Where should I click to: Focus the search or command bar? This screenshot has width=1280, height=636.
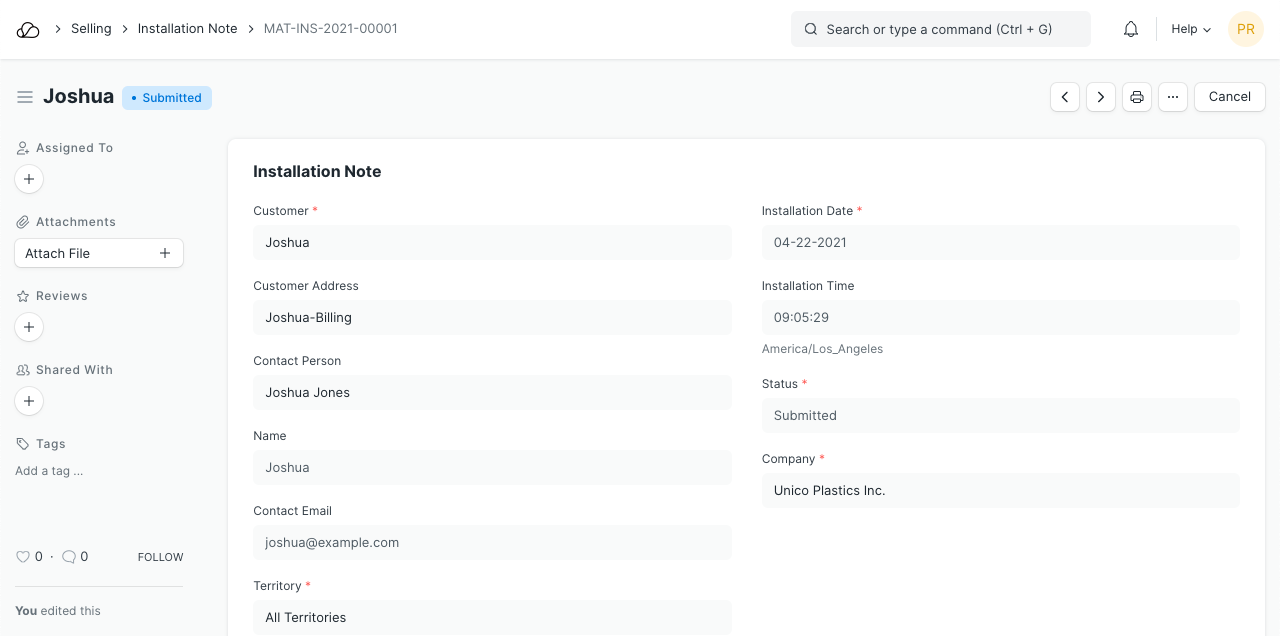940,30
